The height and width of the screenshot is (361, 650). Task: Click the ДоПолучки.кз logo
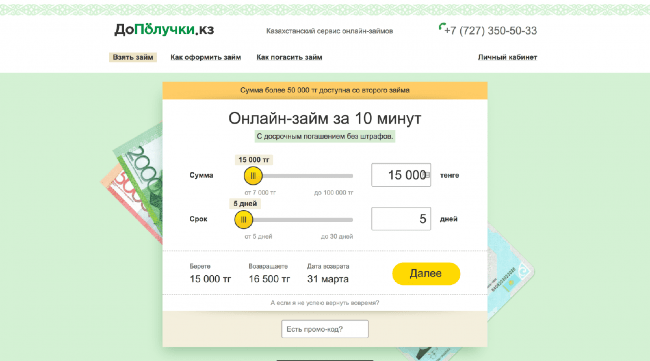[x=164, y=29]
